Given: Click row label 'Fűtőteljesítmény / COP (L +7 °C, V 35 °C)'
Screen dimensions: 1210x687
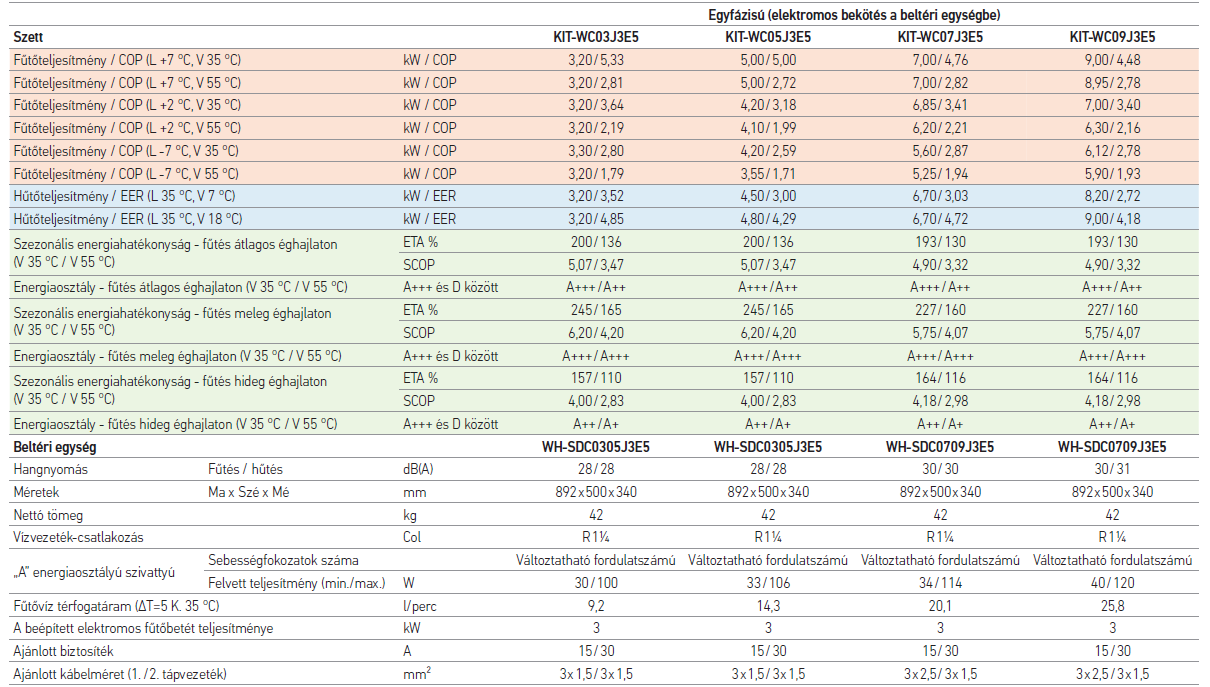Looking at the screenshot, I should pyautogui.click(x=127, y=60).
